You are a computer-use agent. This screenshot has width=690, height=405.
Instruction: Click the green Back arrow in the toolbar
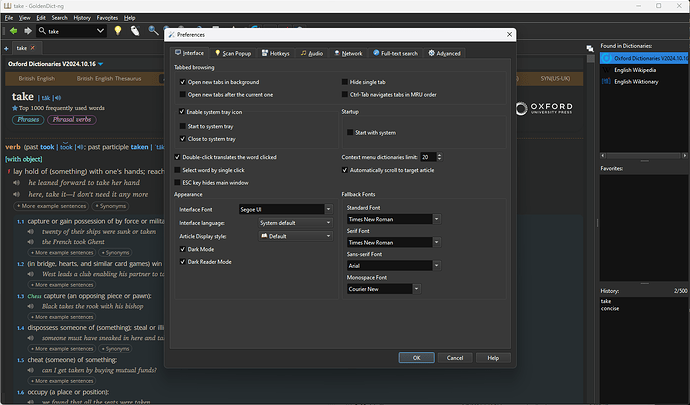pyautogui.click(x=13, y=31)
